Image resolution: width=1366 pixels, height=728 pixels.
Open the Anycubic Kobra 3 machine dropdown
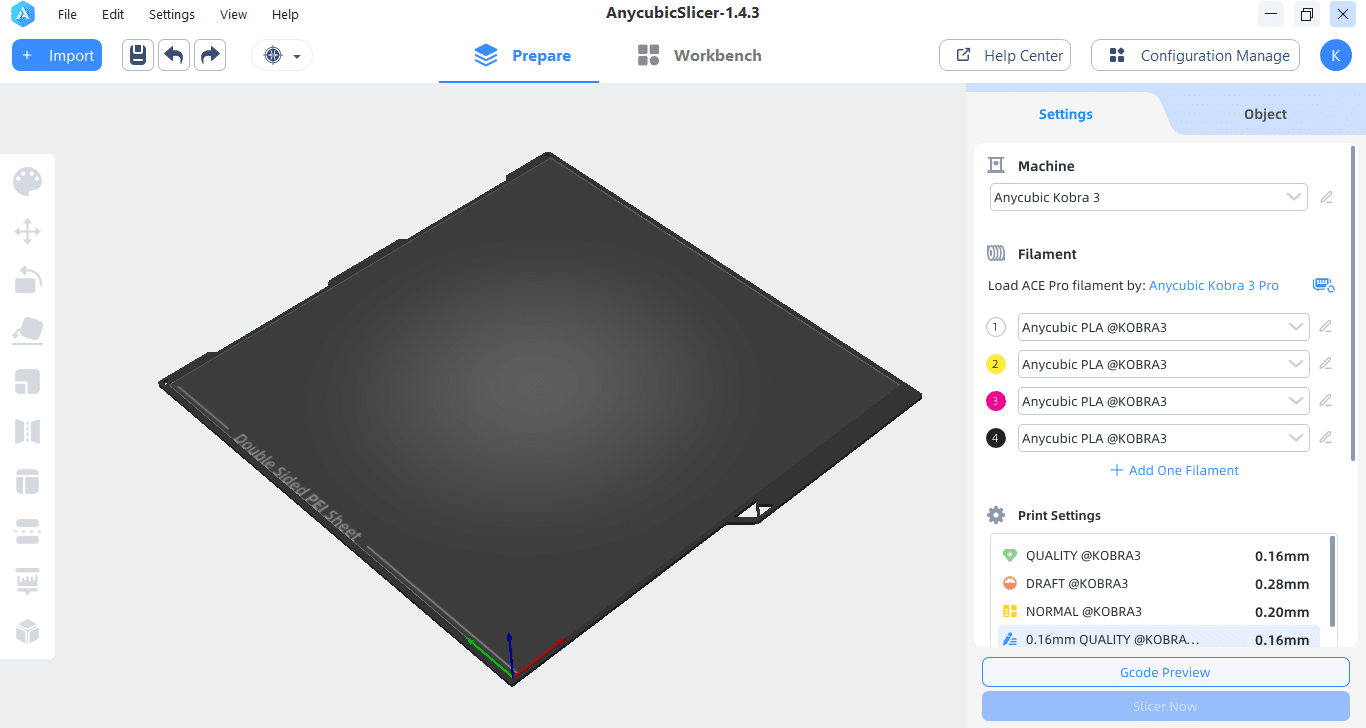pyautogui.click(x=1148, y=197)
